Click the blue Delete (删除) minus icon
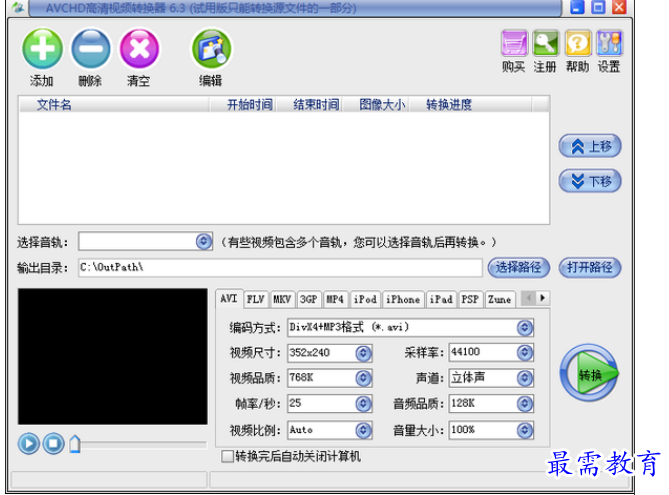This screenshot has width=669, height=495. click(x=90, y=49)
